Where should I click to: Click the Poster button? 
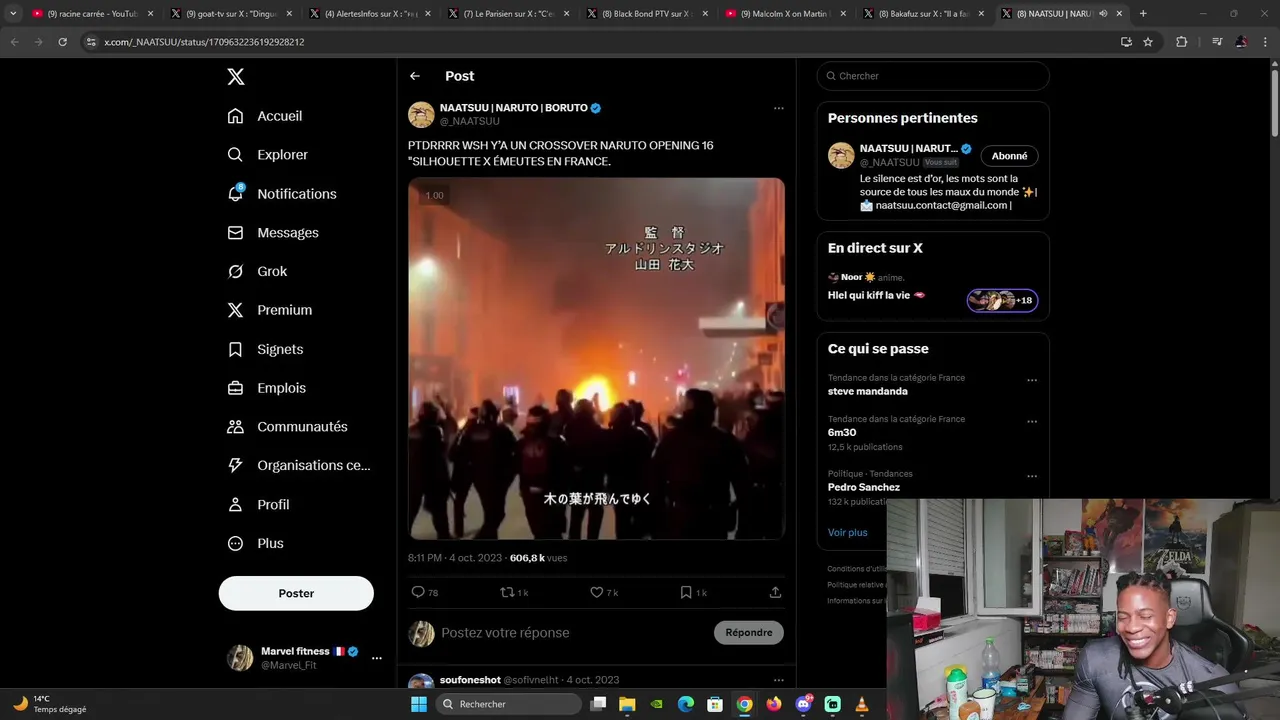point(296,593)
